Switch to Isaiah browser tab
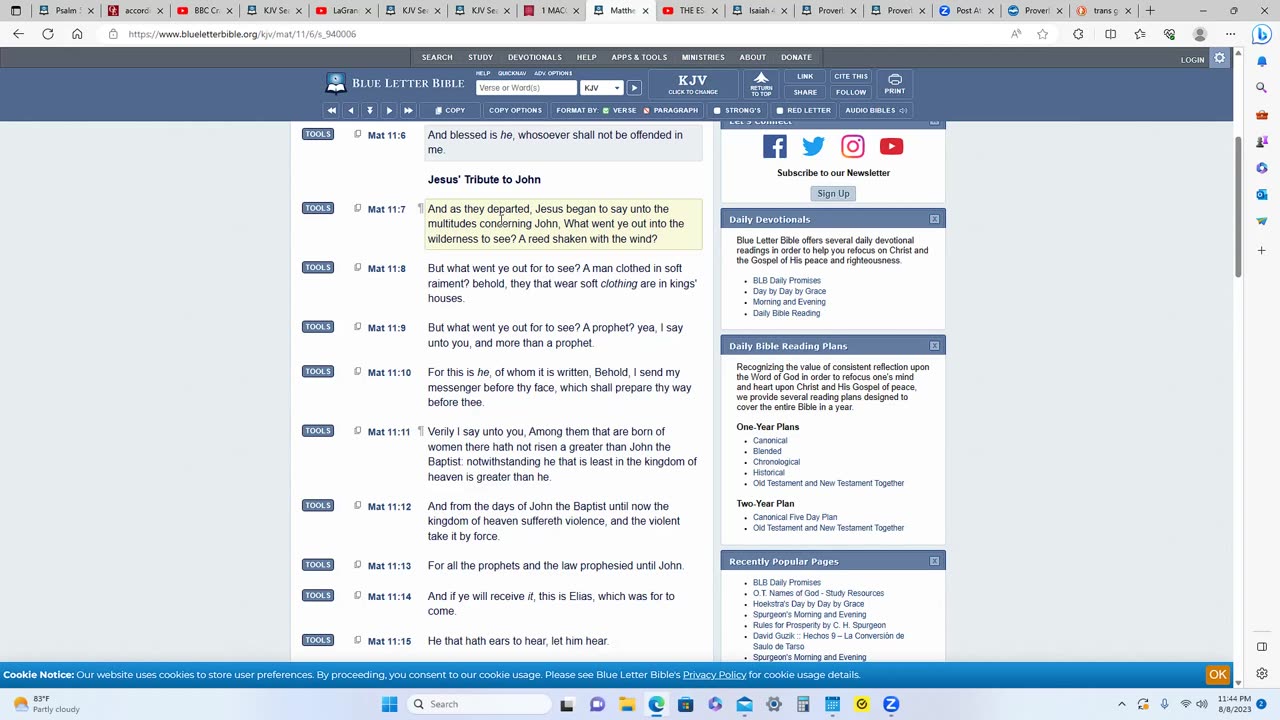This screenshot has height=720, width=1280. (x=760, y=11)
